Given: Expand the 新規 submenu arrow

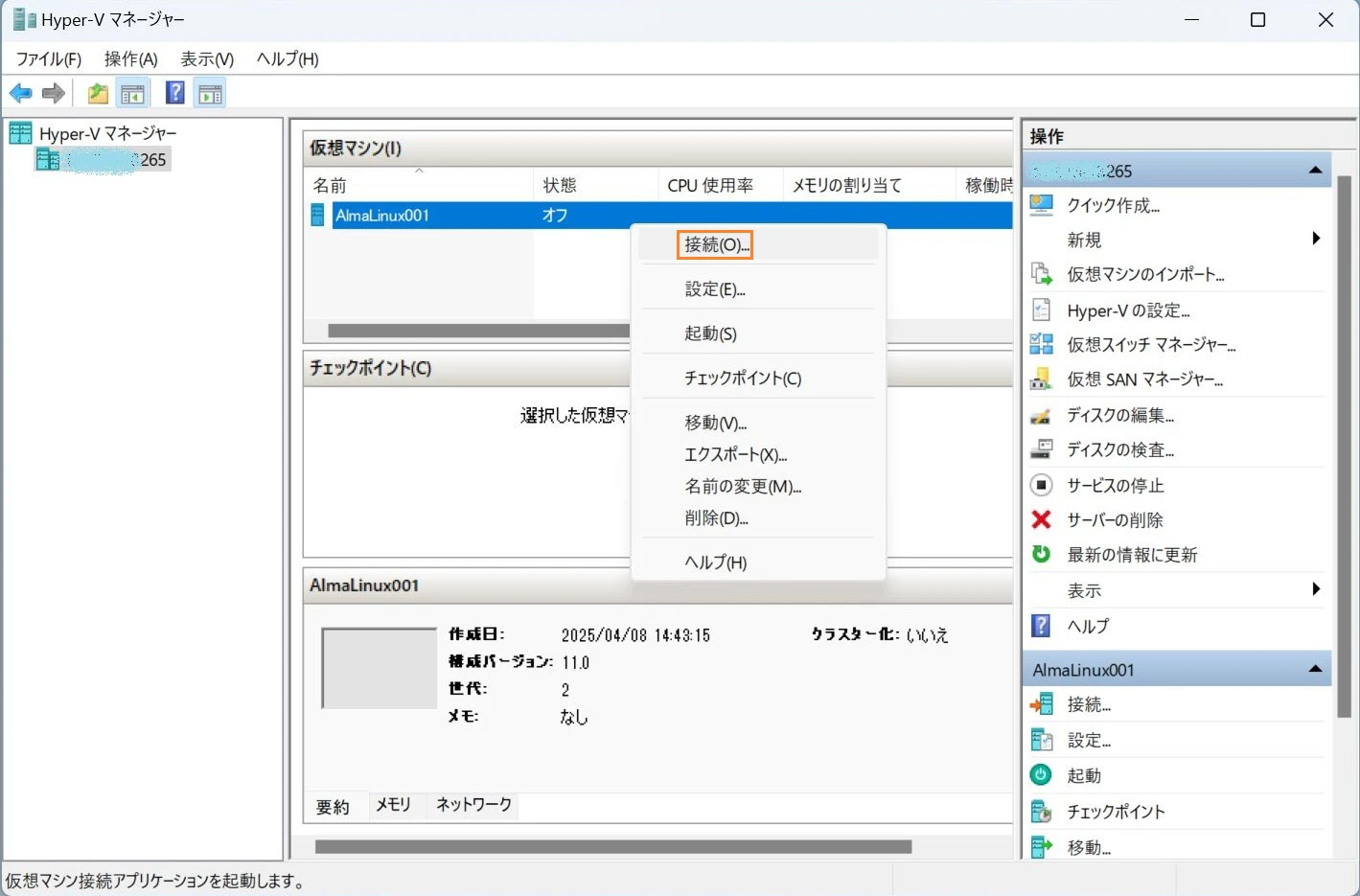Looking at the screenshot, I should coord(1316,239).
